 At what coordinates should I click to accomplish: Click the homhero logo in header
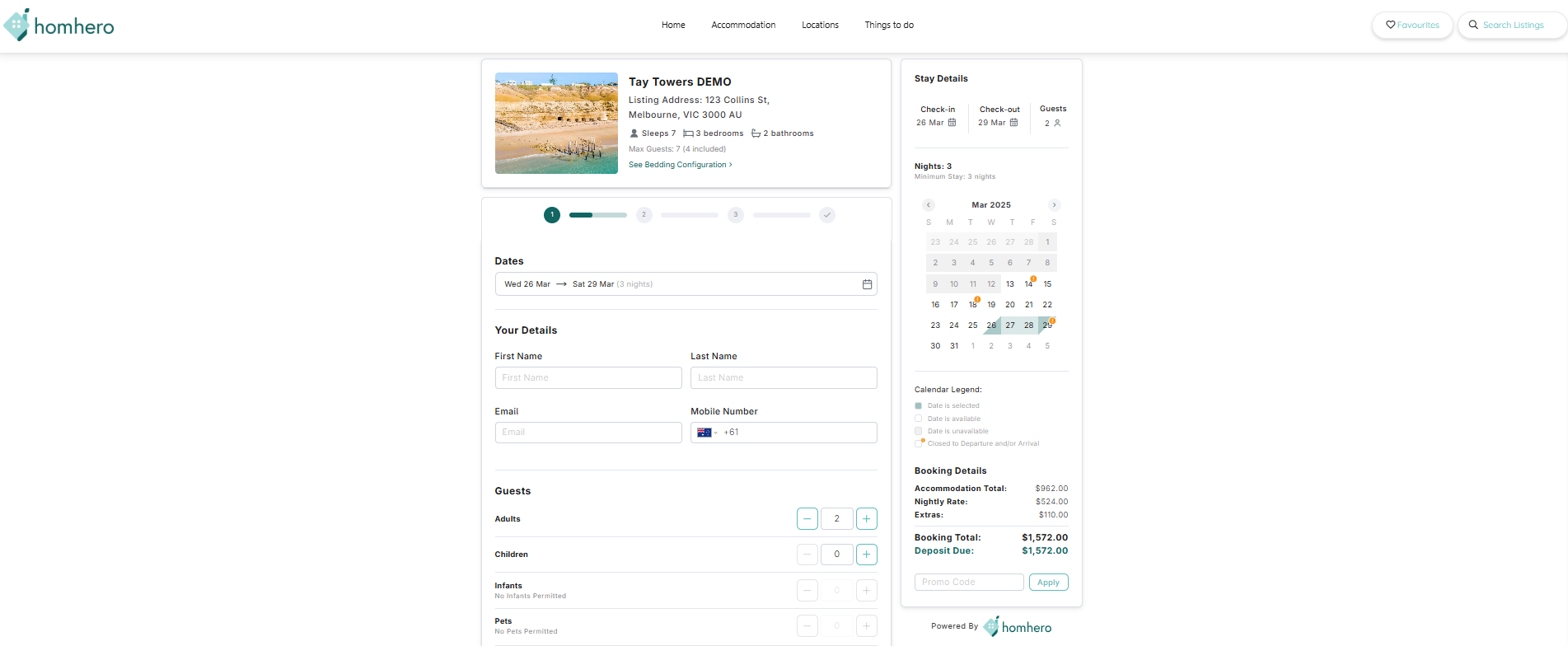click(x=59, y=26)
